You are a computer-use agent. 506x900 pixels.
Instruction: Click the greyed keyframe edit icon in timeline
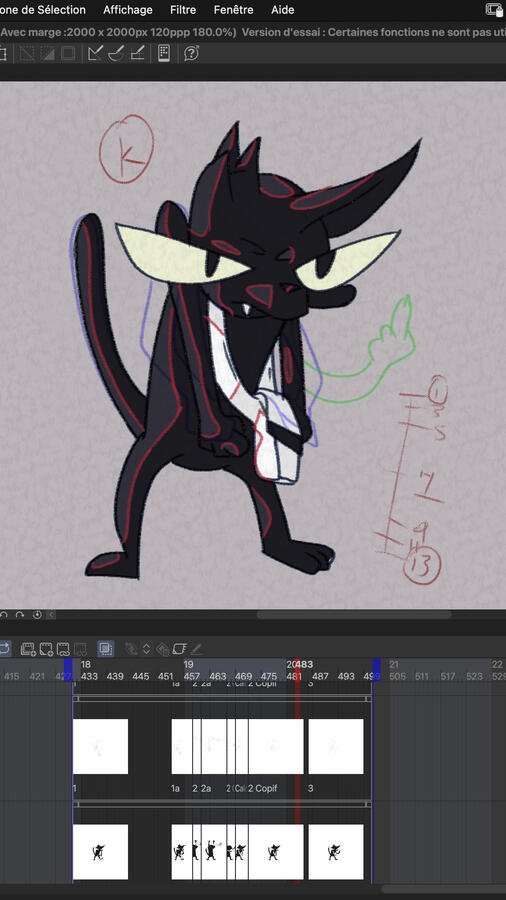pyautogui.click(x=131, y=649)
